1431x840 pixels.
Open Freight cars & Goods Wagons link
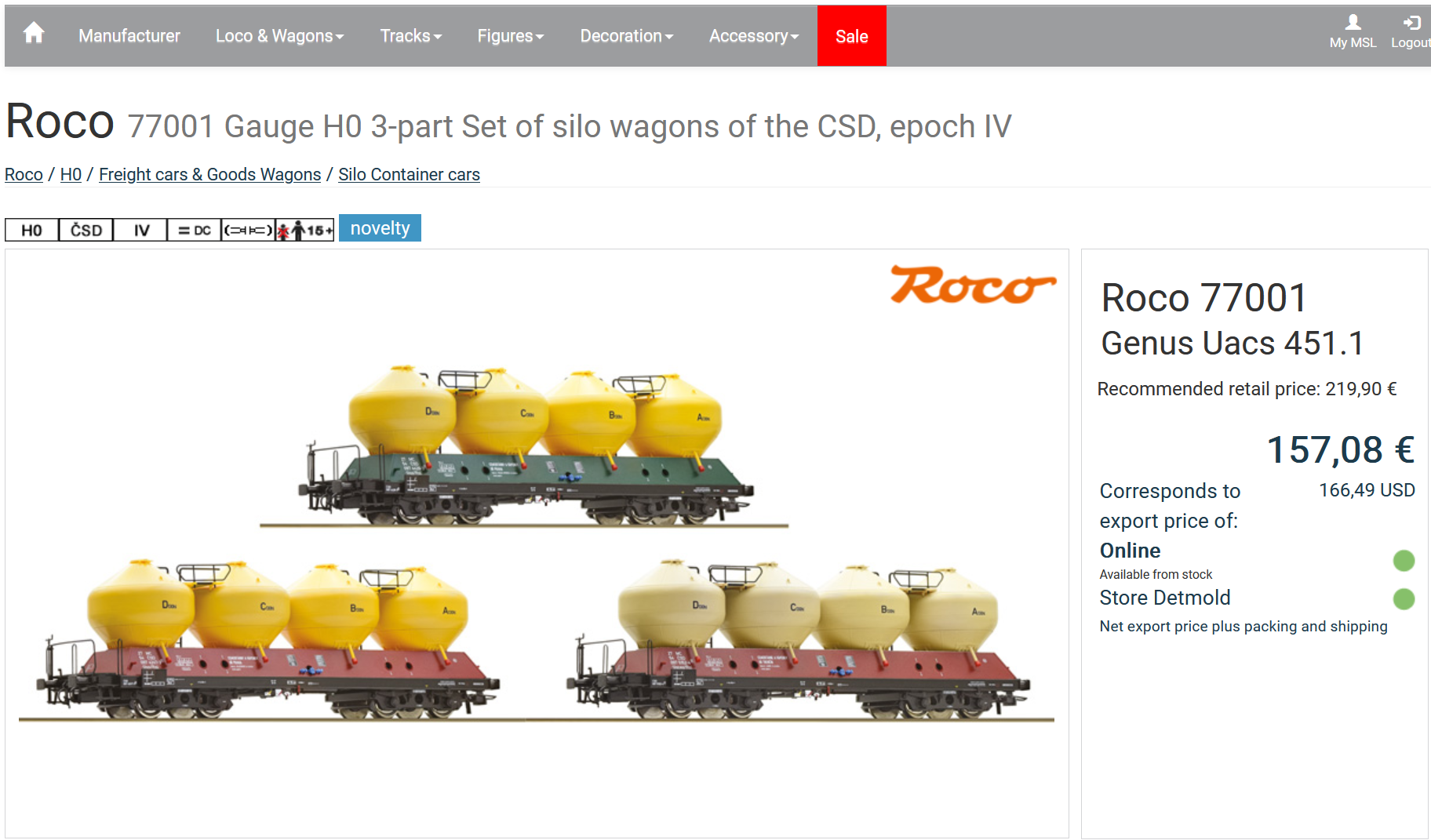point(210,174)
